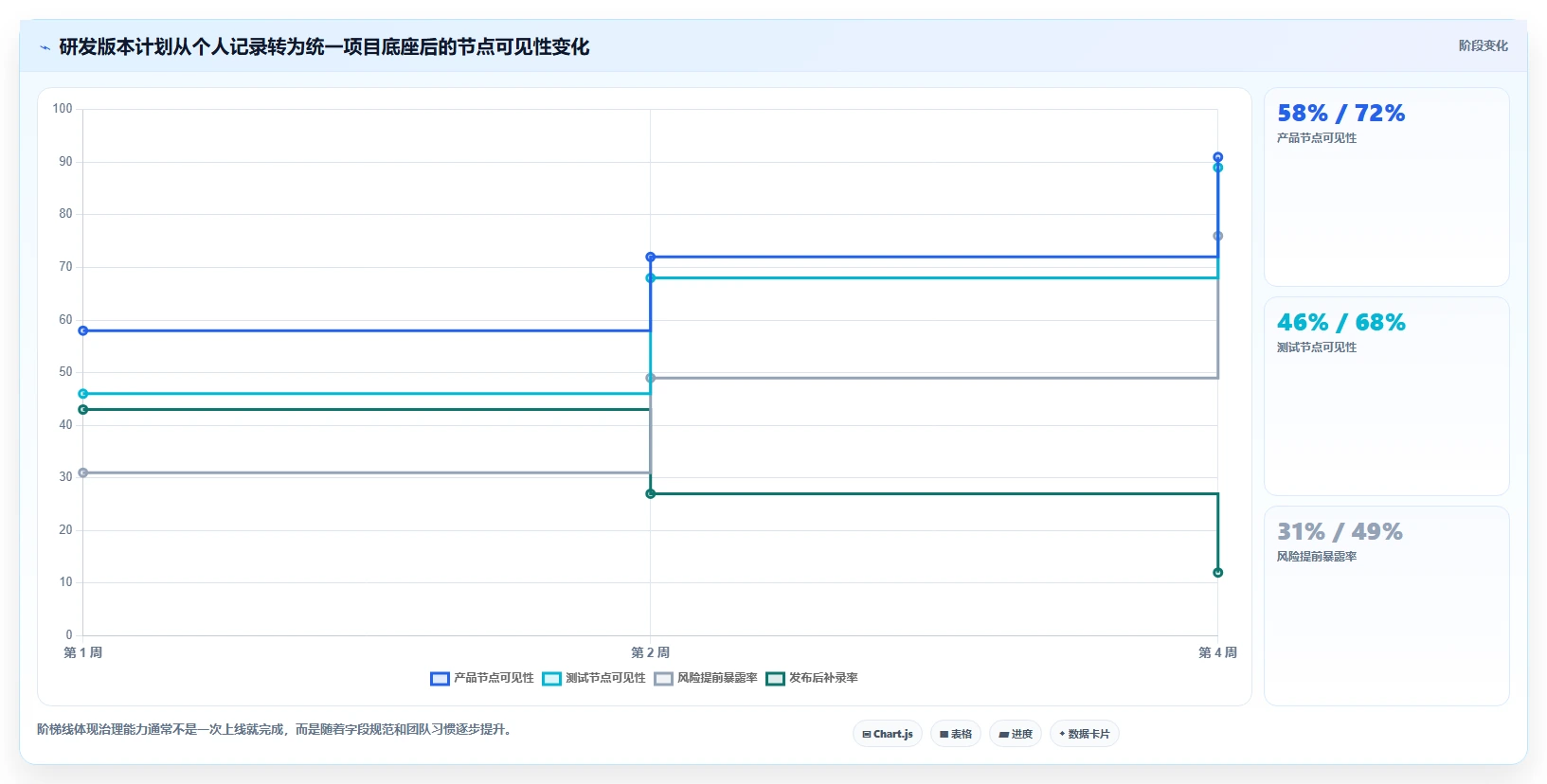Click the chart icon beside the title

pyautogui.click(x=45, y=47)
